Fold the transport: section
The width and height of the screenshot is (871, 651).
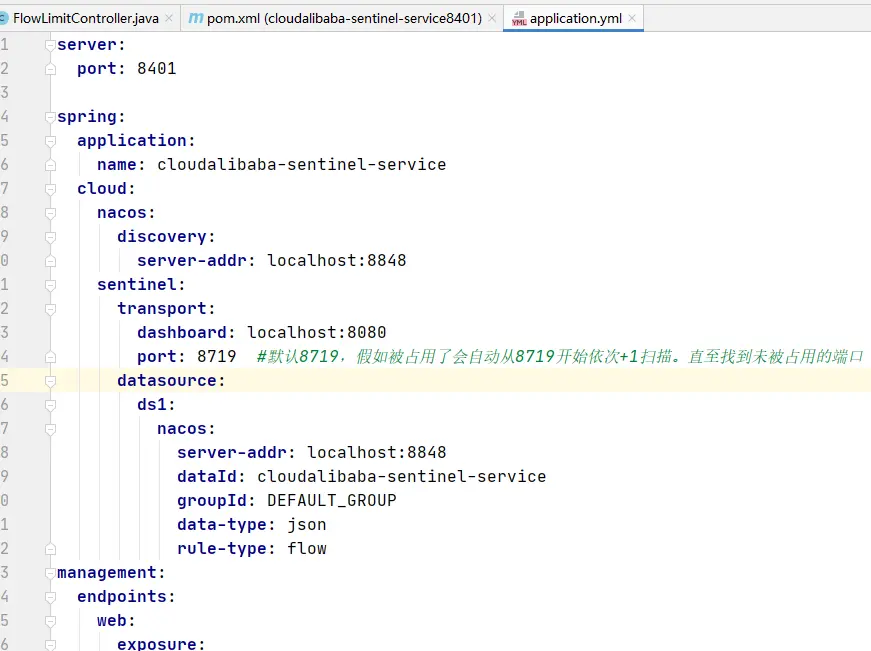51,309
